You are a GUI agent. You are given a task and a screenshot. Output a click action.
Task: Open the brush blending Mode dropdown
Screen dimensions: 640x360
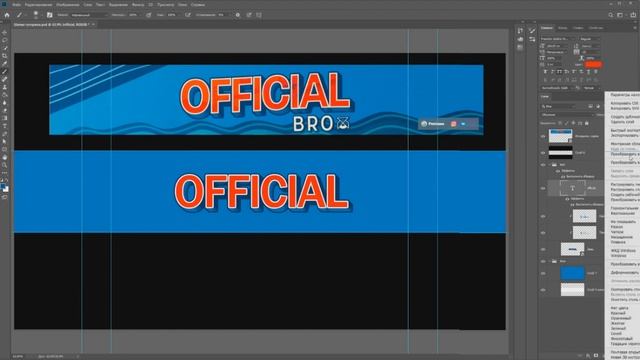click(88, 15)
